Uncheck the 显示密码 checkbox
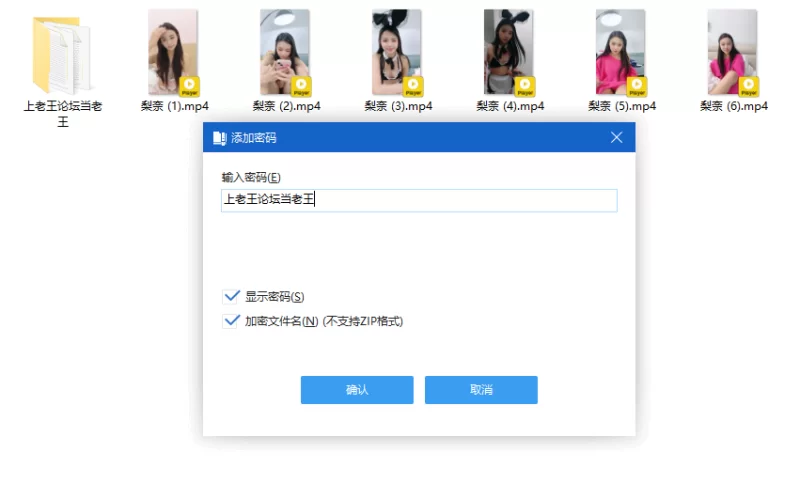Viewport: 800px width, 484px height. pos(231,296)
